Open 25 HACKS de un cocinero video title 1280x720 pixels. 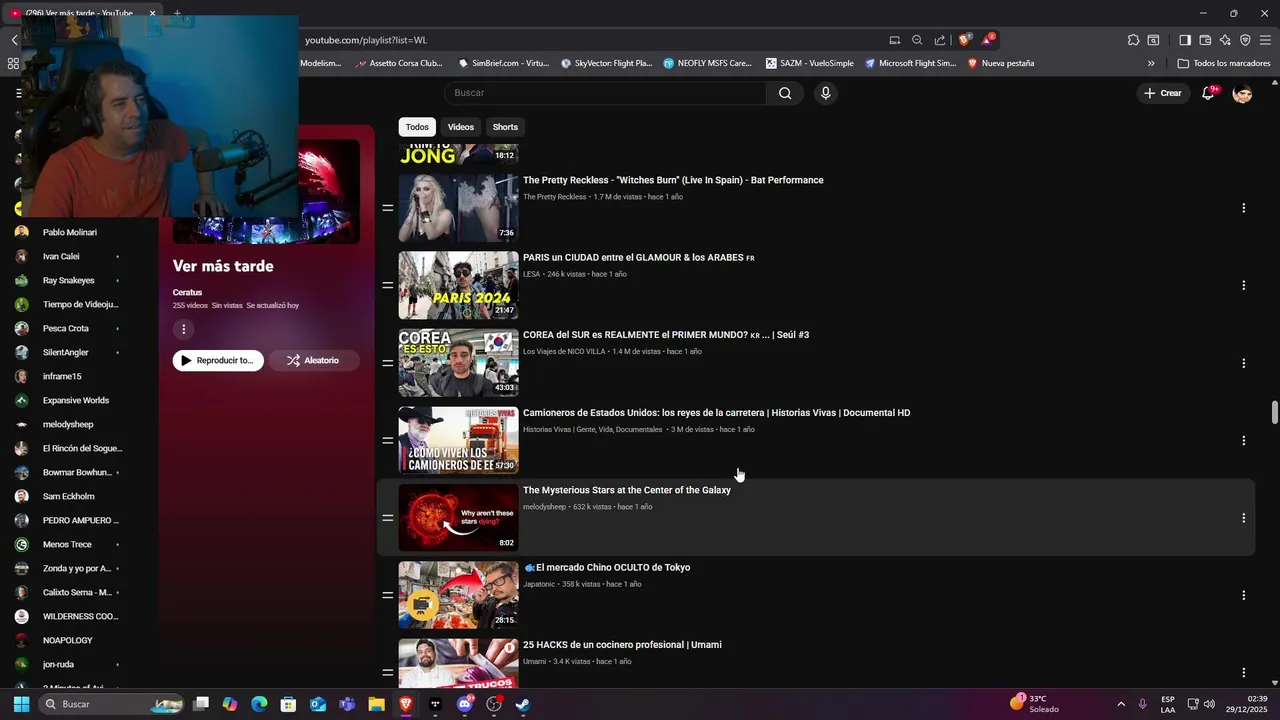[622, 645]
